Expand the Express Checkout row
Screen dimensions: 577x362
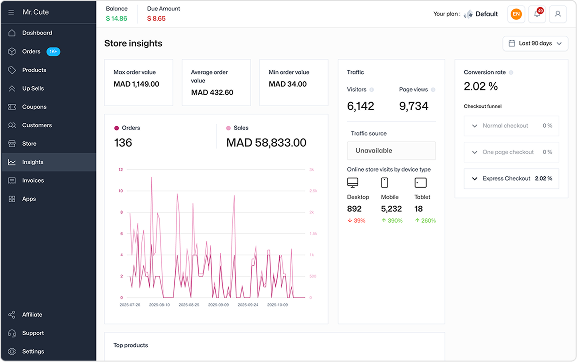[511, 178]
